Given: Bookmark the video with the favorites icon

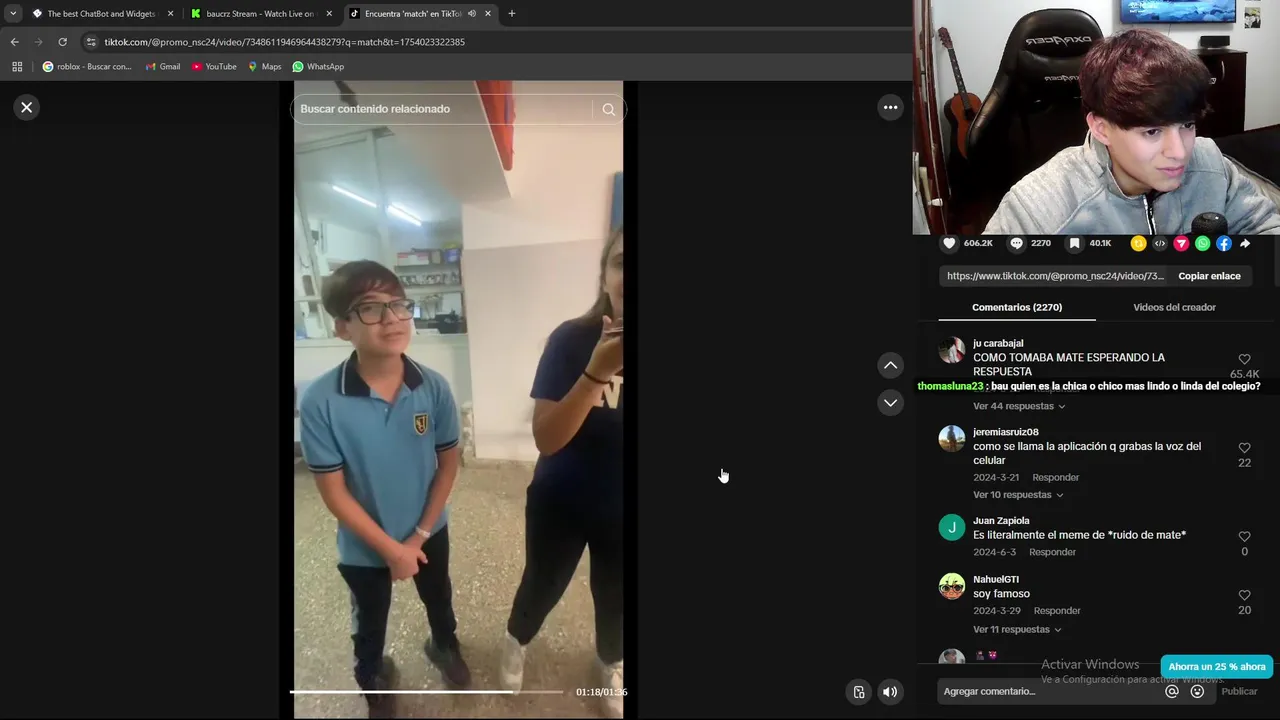Looking at the screenshot, I should pyautogui.click(x=1074, y=243).
